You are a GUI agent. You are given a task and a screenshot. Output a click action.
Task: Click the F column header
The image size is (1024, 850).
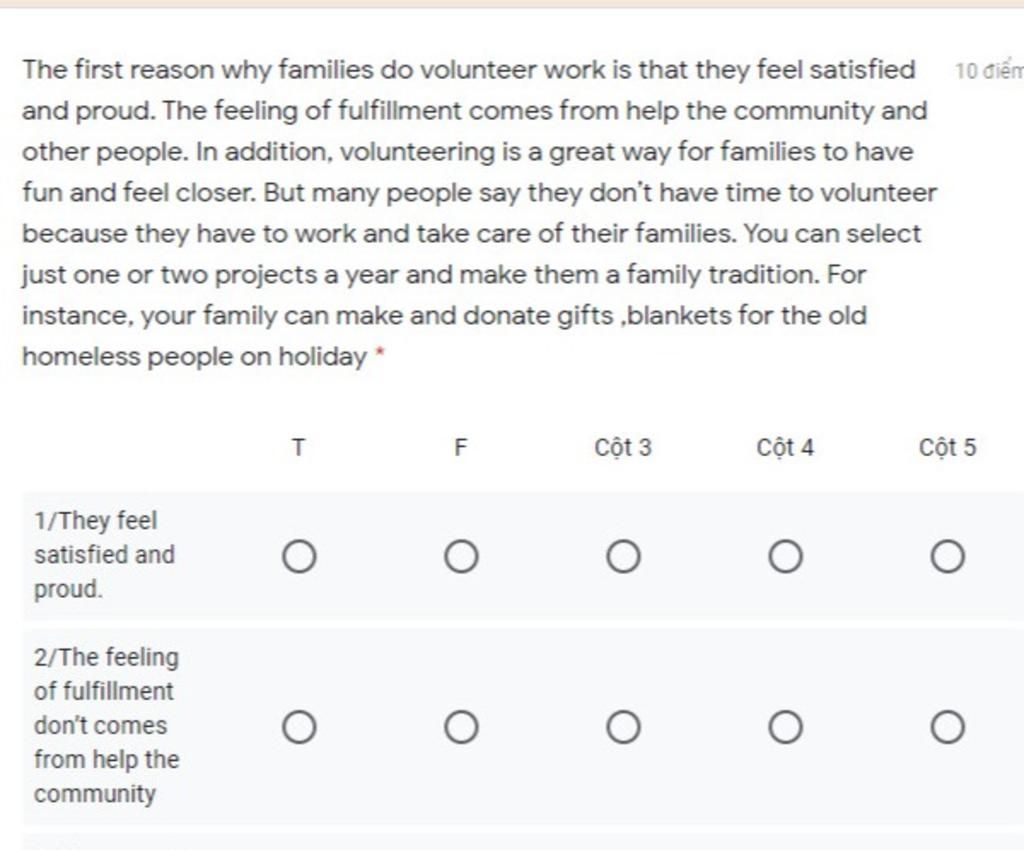[x=460, y=448]
